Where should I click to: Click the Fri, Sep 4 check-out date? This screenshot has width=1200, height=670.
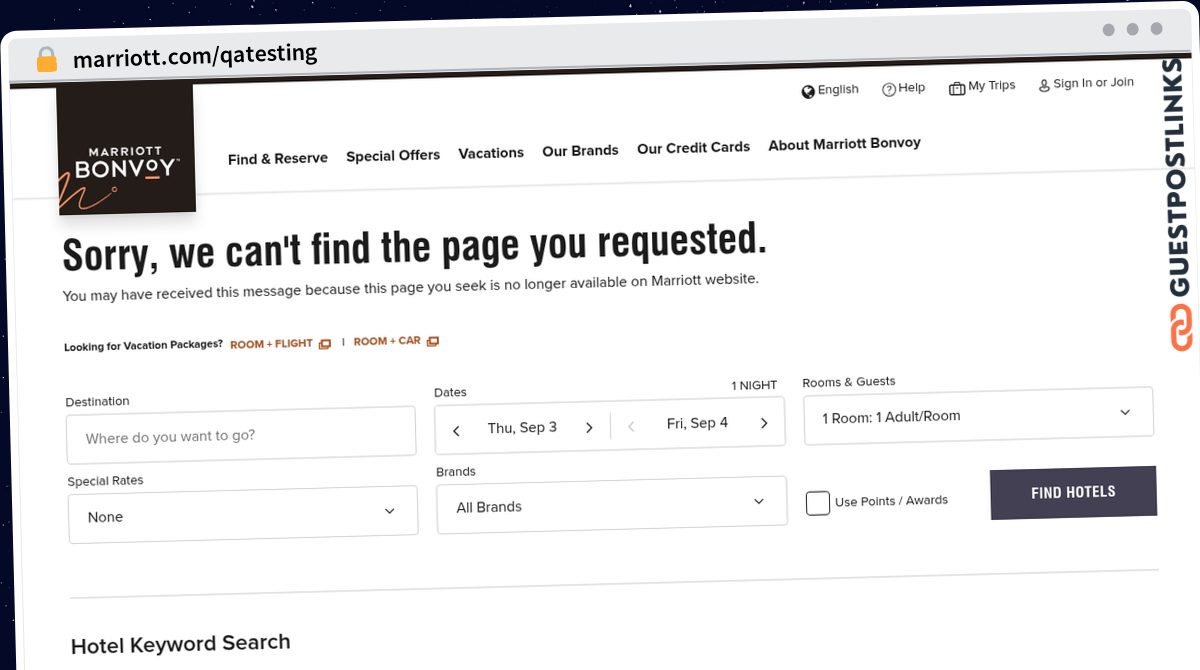(x=697, y=424)
